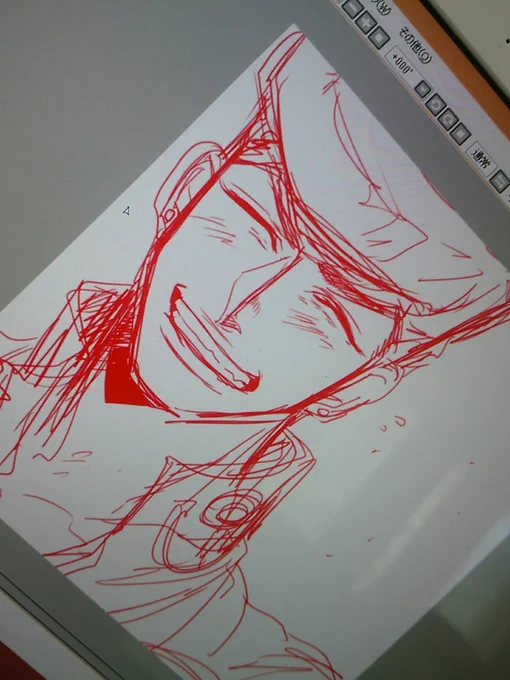
Task: Reset the canvas rotation with the square button
Action: point(461,132)
